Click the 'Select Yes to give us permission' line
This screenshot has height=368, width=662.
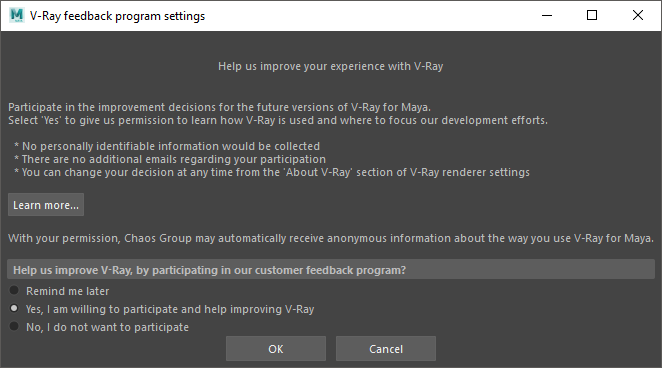[278, 120]
